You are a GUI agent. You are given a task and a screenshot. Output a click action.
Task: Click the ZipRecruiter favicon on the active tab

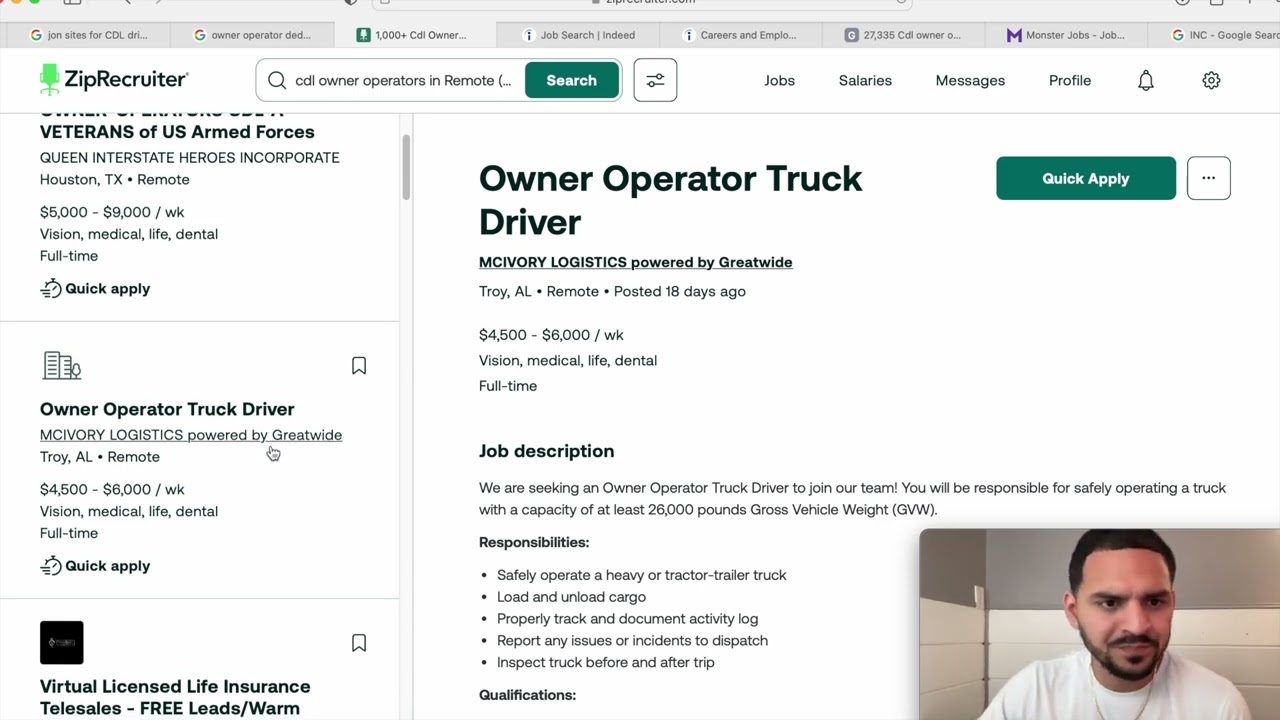click(x=364, y=35)
